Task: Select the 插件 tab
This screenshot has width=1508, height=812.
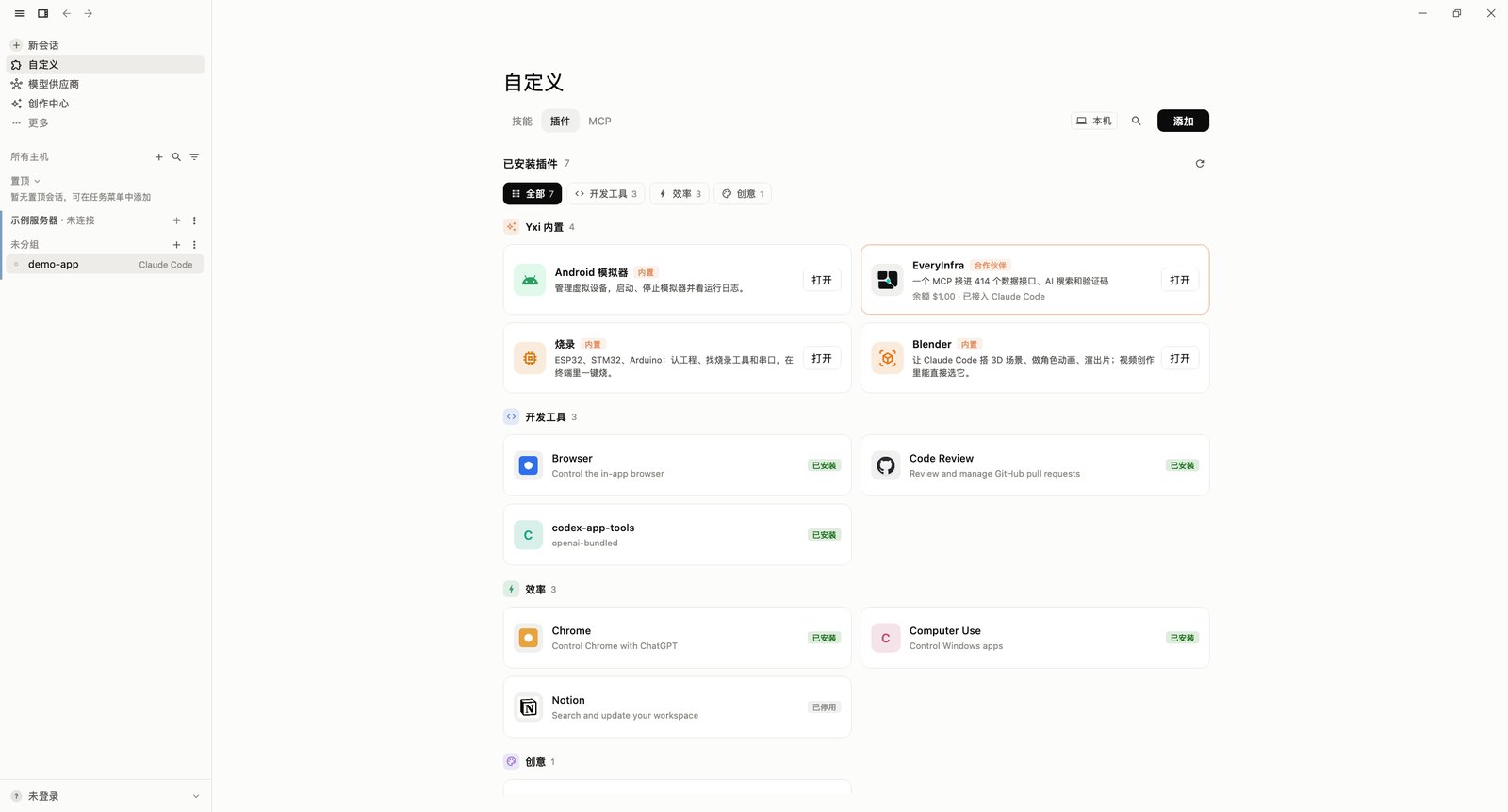Action: [x=560, y=122]
